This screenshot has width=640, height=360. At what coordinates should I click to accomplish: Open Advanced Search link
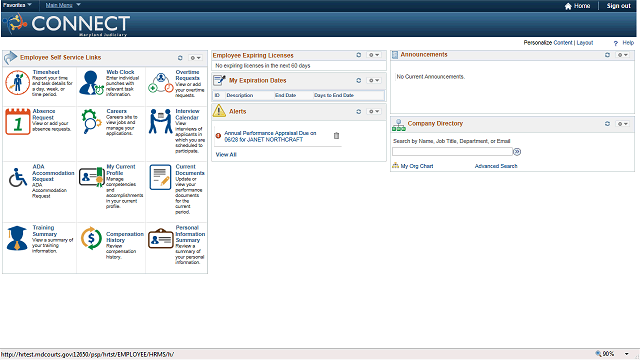[496, 166]
